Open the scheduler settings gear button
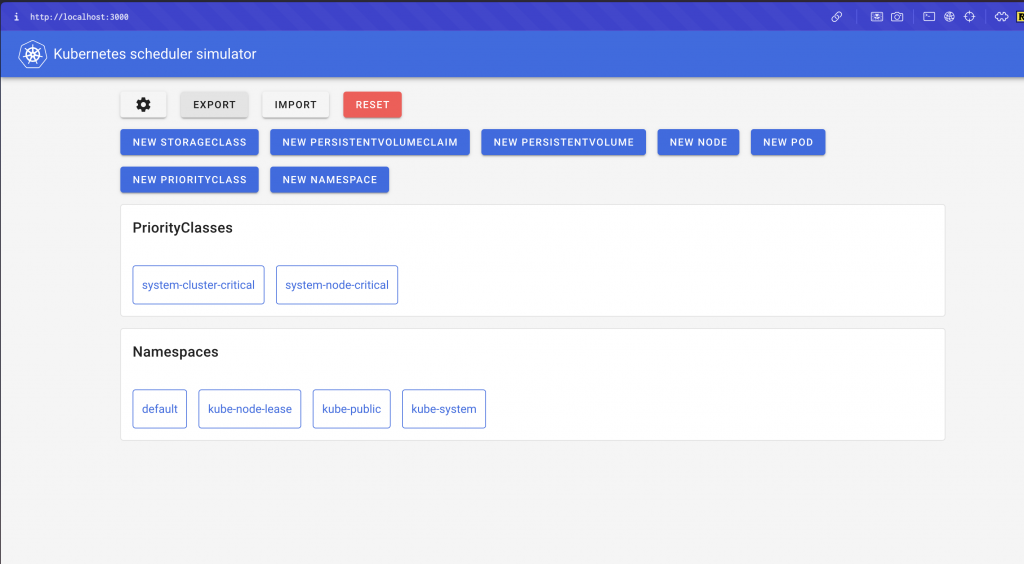Screen dimensions: 1024x564 (x=143, y=104)
